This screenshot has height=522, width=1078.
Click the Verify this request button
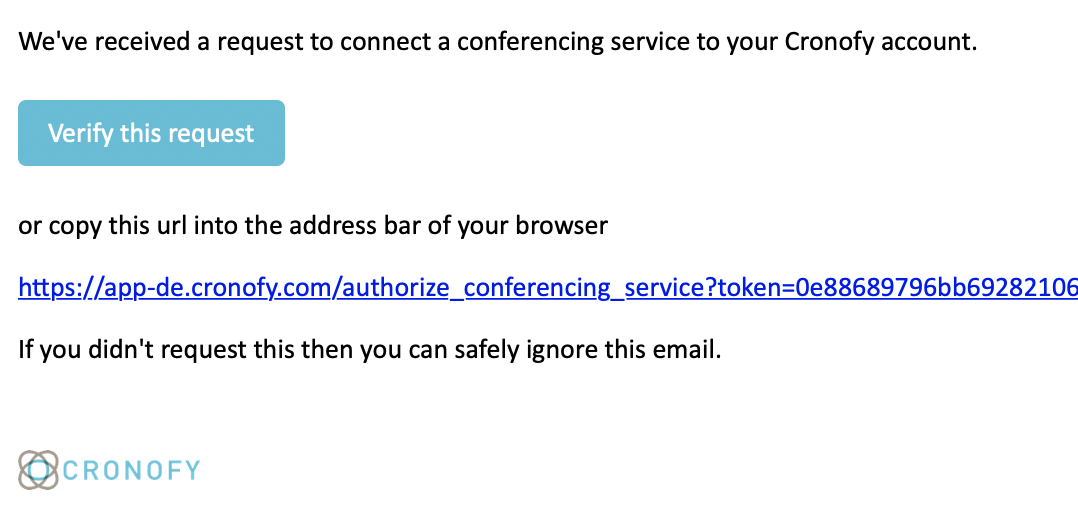point(151,133)
